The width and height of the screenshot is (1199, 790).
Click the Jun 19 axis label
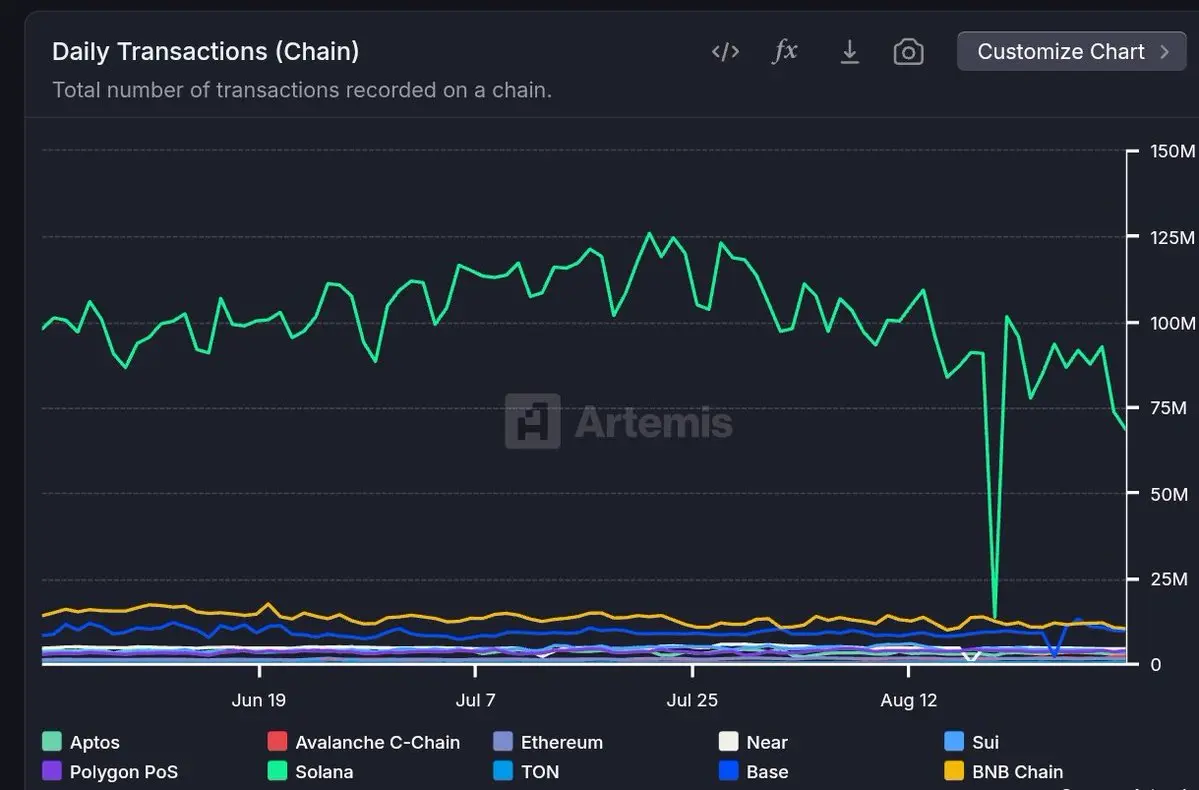258,700
